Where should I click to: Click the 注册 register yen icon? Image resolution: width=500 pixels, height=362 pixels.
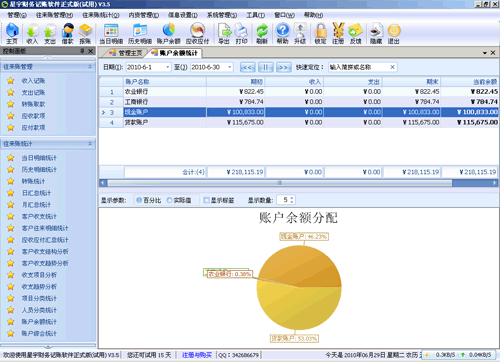[x=338, y=33]
